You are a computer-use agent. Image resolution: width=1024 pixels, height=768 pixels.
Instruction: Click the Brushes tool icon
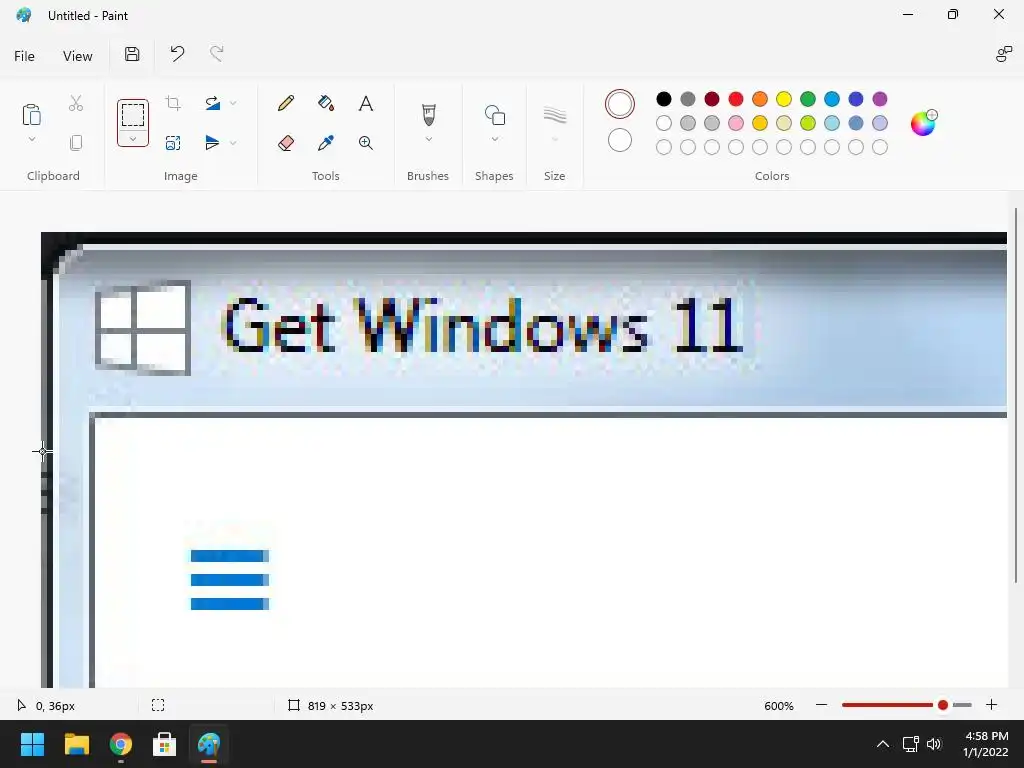coord(428,115)
